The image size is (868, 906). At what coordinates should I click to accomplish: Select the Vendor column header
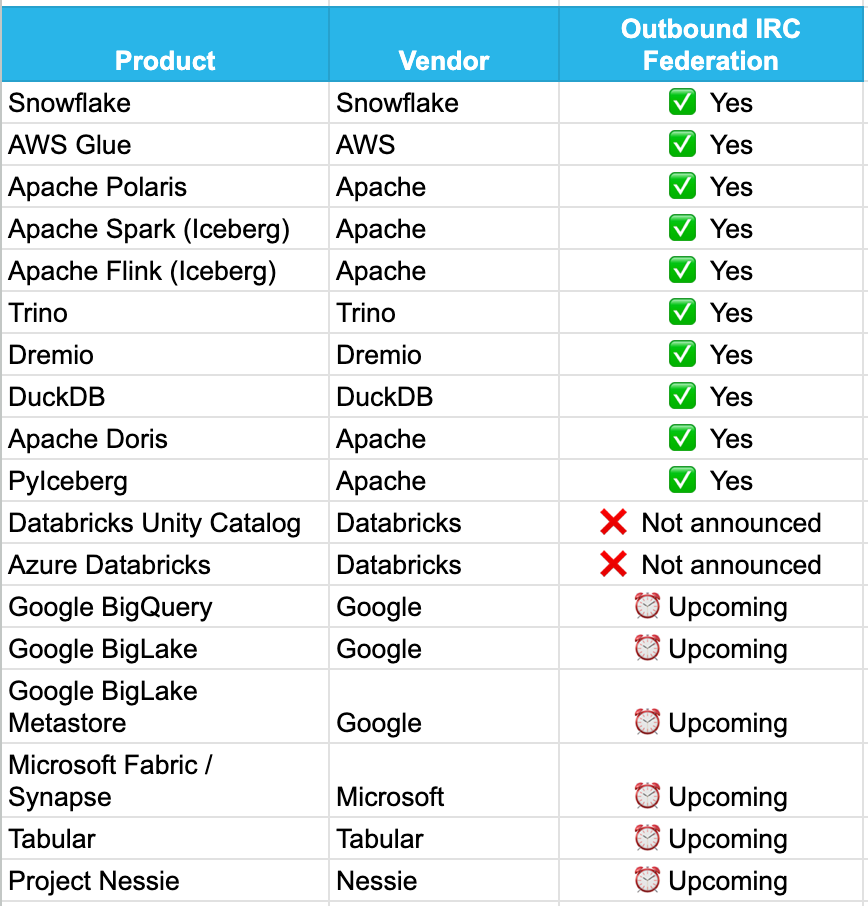[443, 61]
